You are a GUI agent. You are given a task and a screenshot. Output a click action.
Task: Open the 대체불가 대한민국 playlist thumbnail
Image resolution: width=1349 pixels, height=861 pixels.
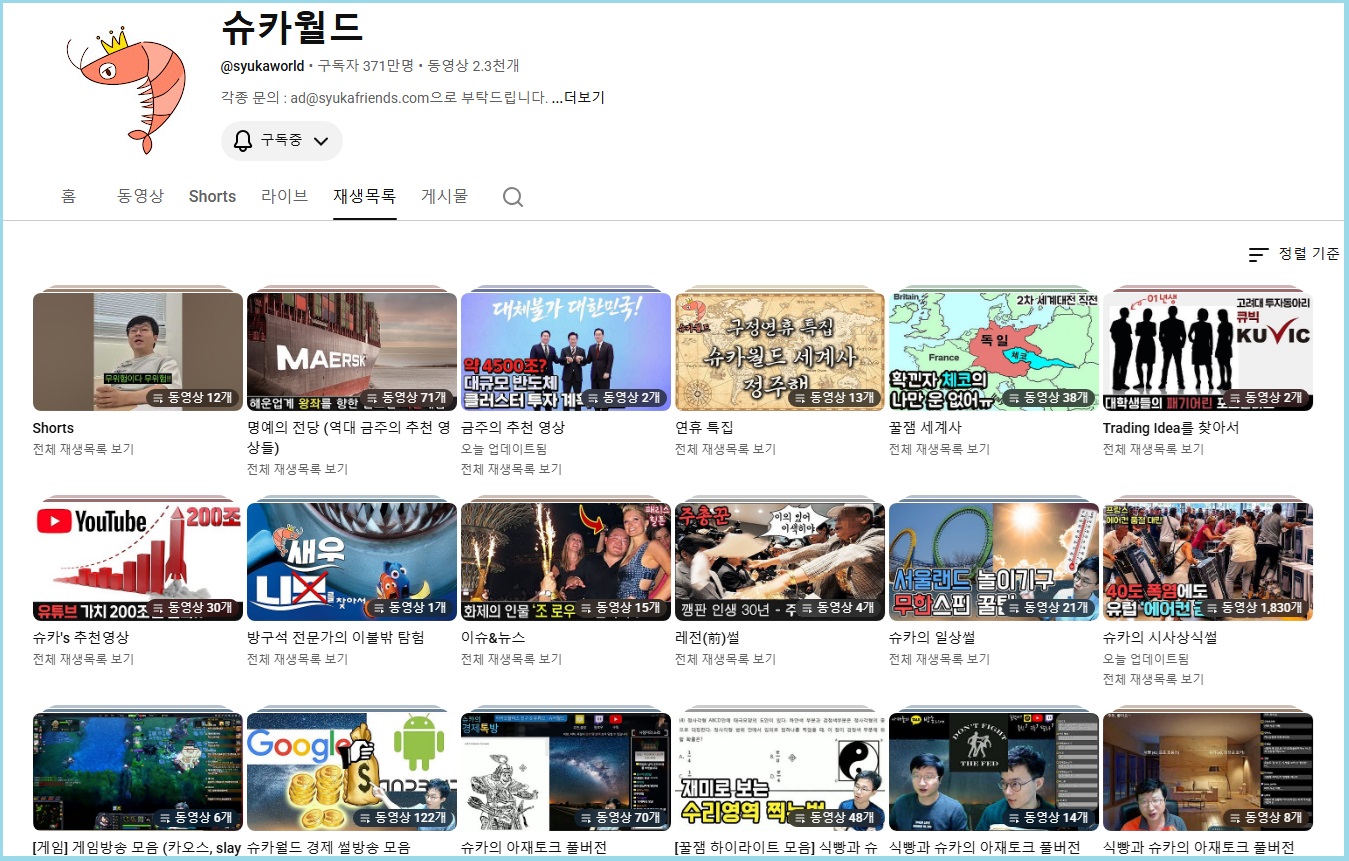pos(566,351)
